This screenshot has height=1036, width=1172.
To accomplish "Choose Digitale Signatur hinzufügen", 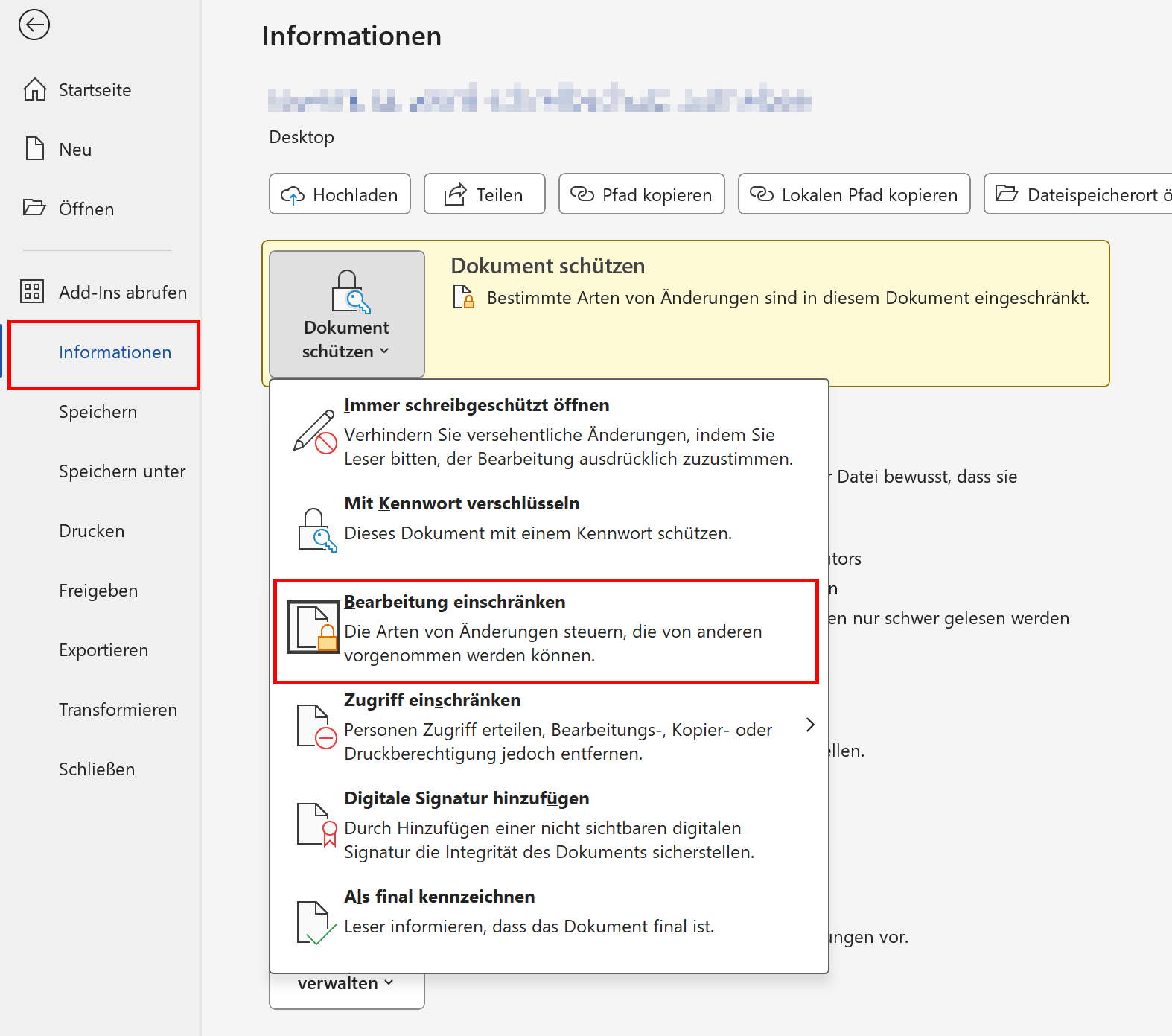I will (x=550, y=825).
